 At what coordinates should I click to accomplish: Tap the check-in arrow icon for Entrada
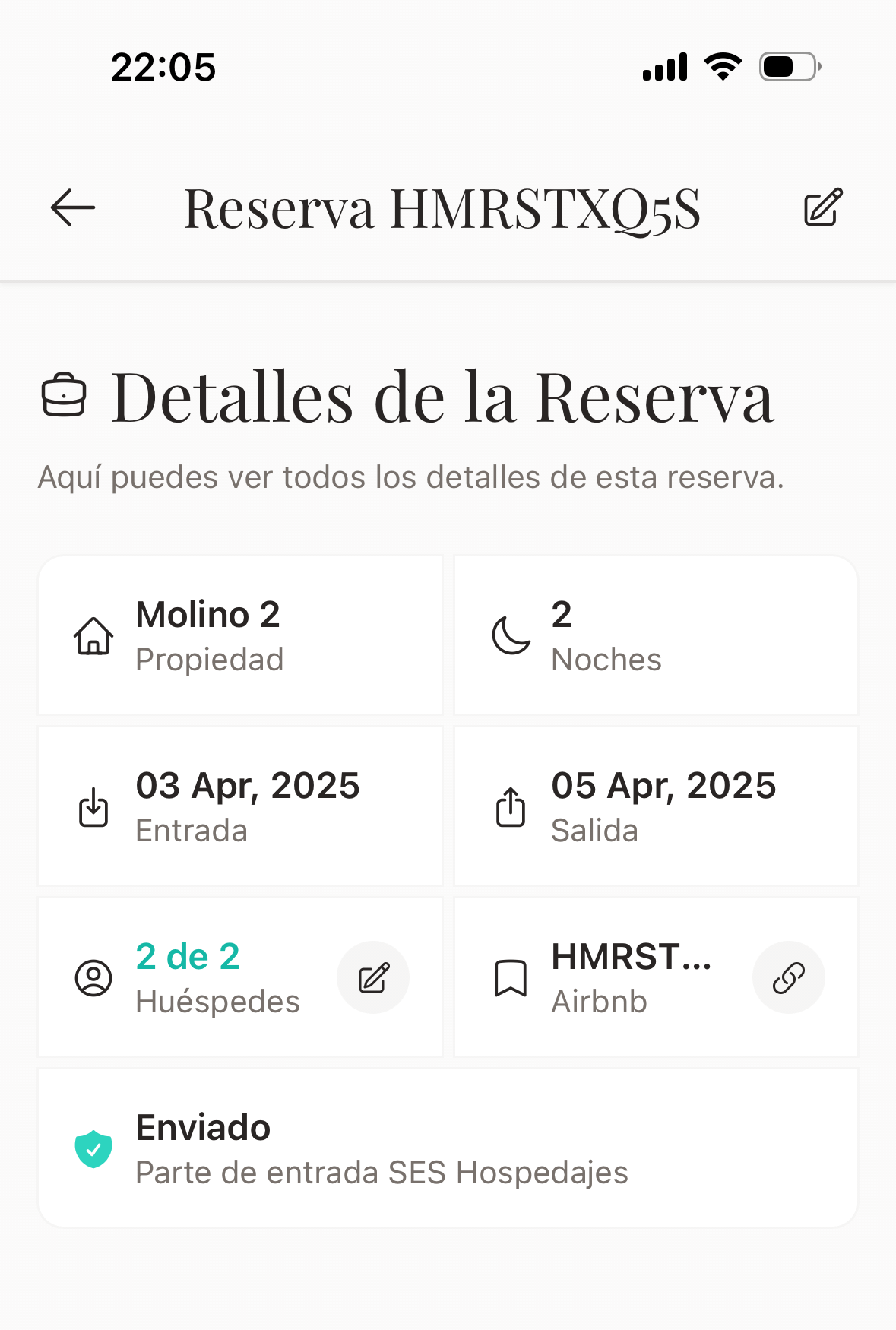point(93,806)
